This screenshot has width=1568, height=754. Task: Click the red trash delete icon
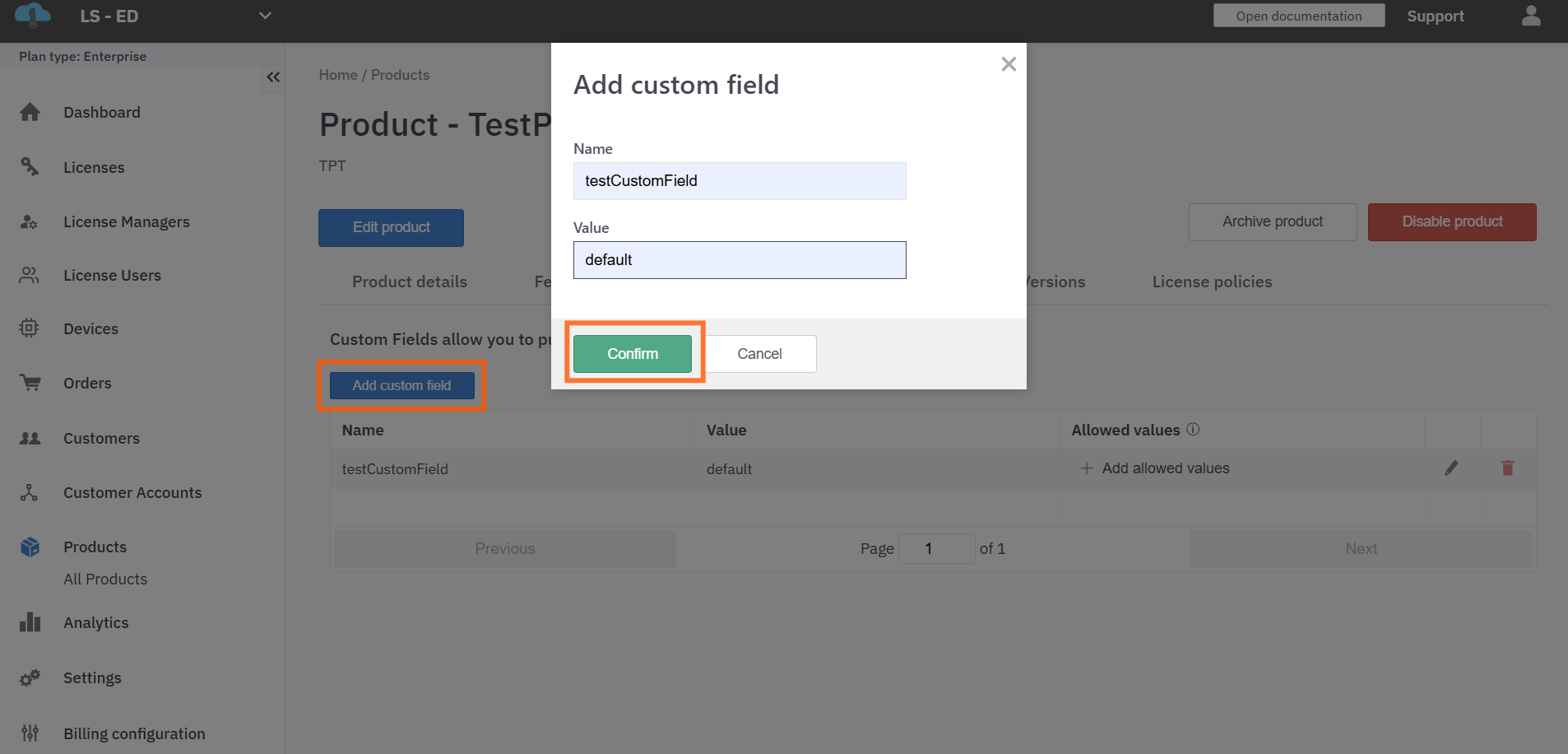point(1507,468)
